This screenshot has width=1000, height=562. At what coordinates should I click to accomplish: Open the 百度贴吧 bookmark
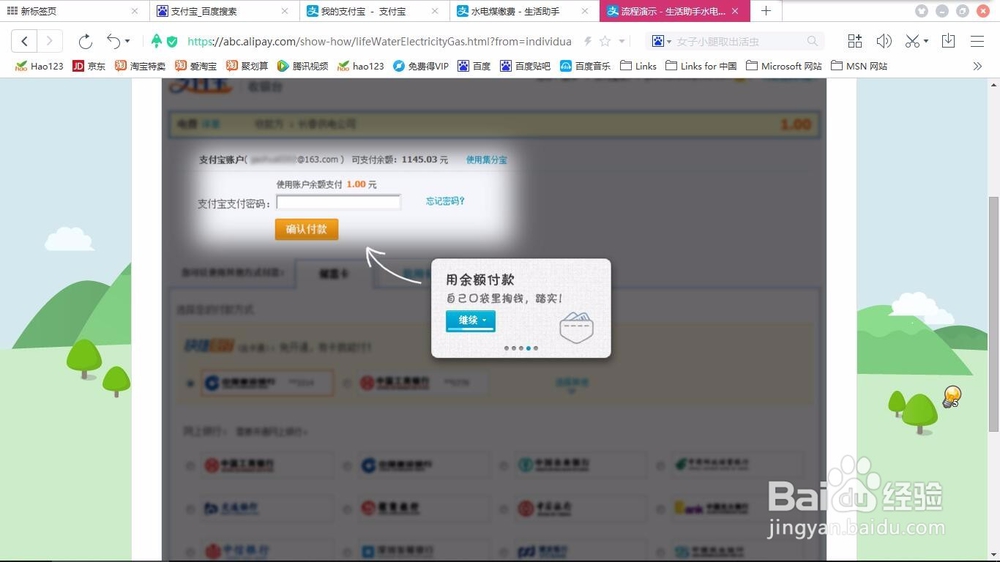coord(525,66)
